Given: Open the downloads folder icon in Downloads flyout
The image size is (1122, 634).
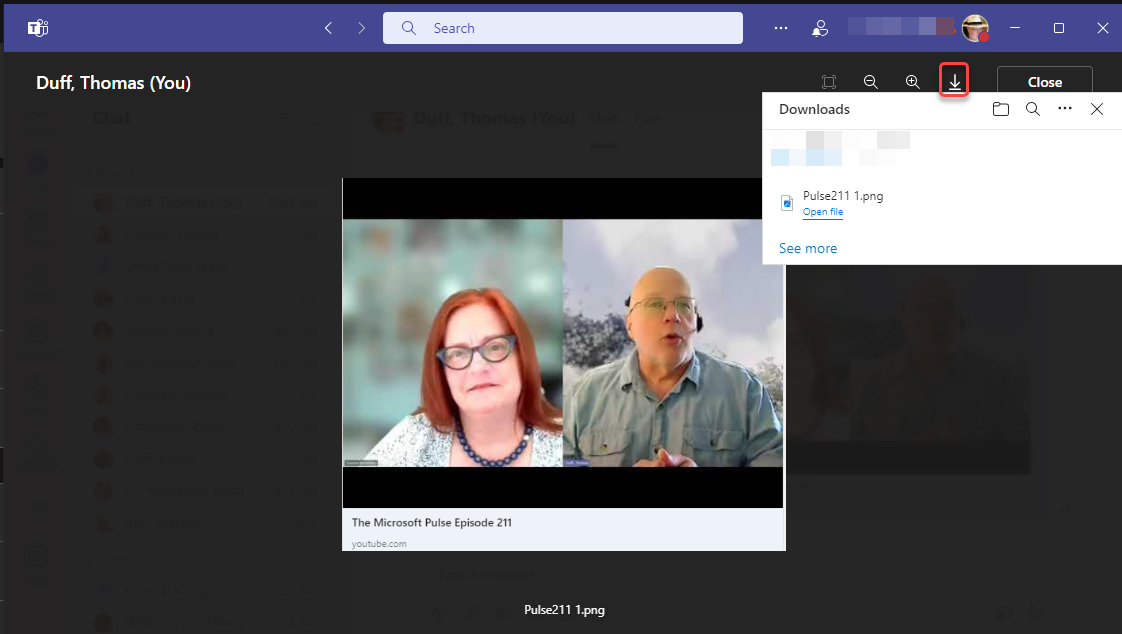Looking at the screenshot, I should [1001, 109].
